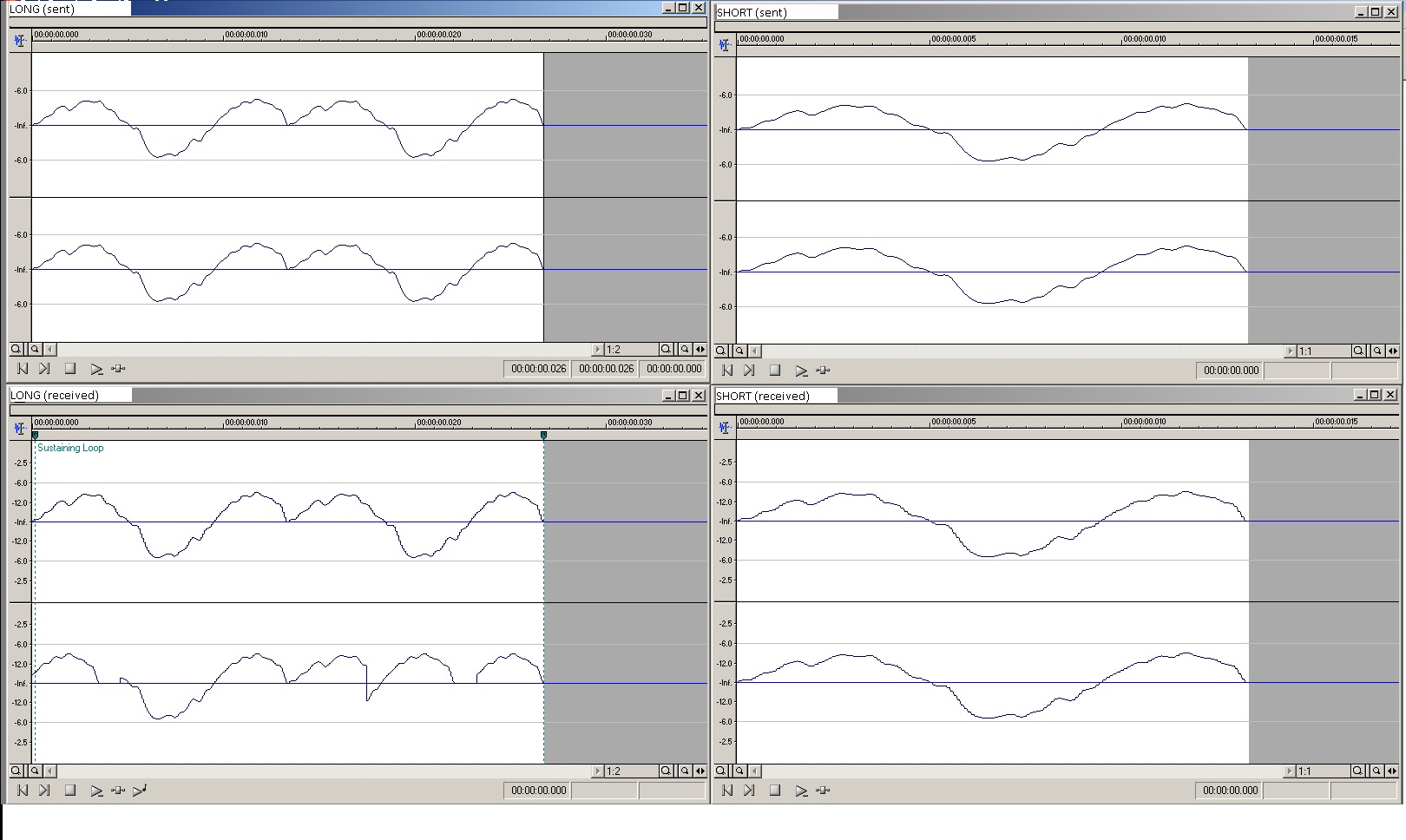Click time zoom-in magnifier in SHORT (received)
The image size is (1406, 840).
[x=1358, y=771]
